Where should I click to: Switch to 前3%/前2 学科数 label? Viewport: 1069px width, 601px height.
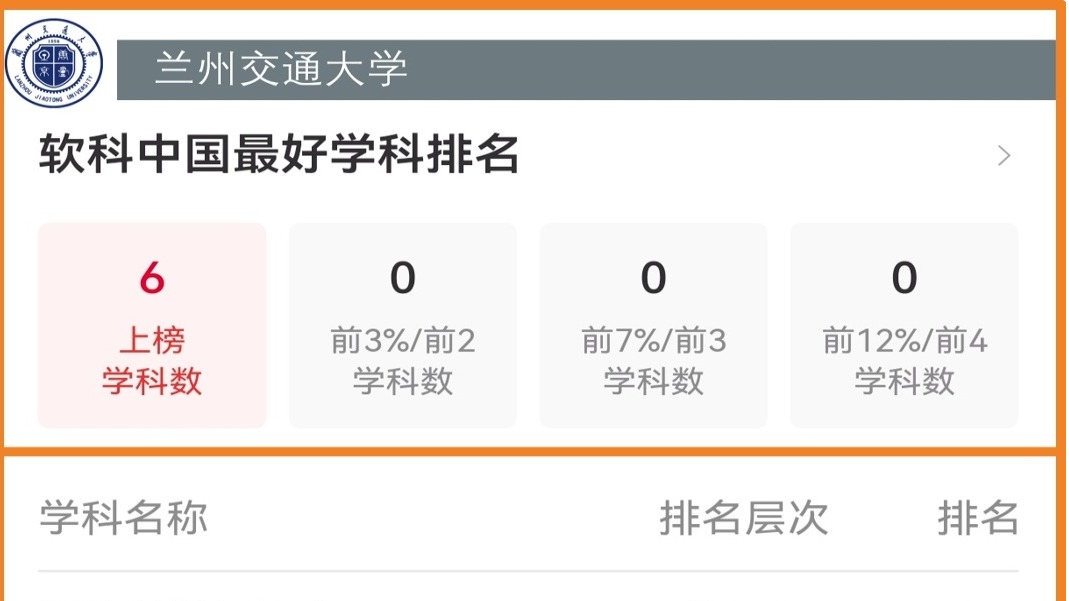pyautogui.click(x=403, y=362)
